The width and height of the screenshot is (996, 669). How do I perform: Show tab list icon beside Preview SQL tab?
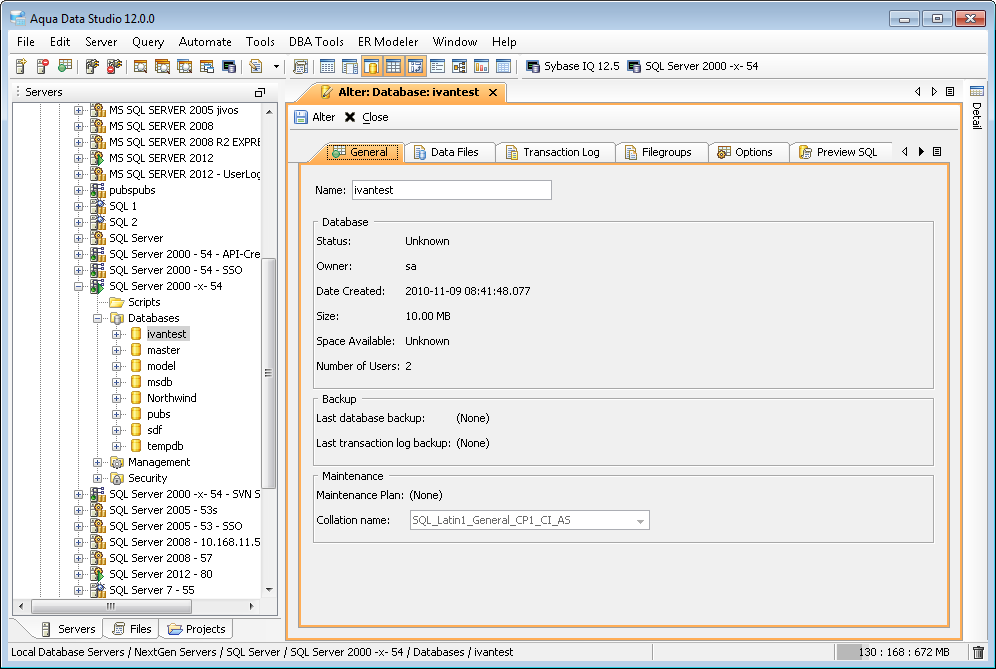937,152
